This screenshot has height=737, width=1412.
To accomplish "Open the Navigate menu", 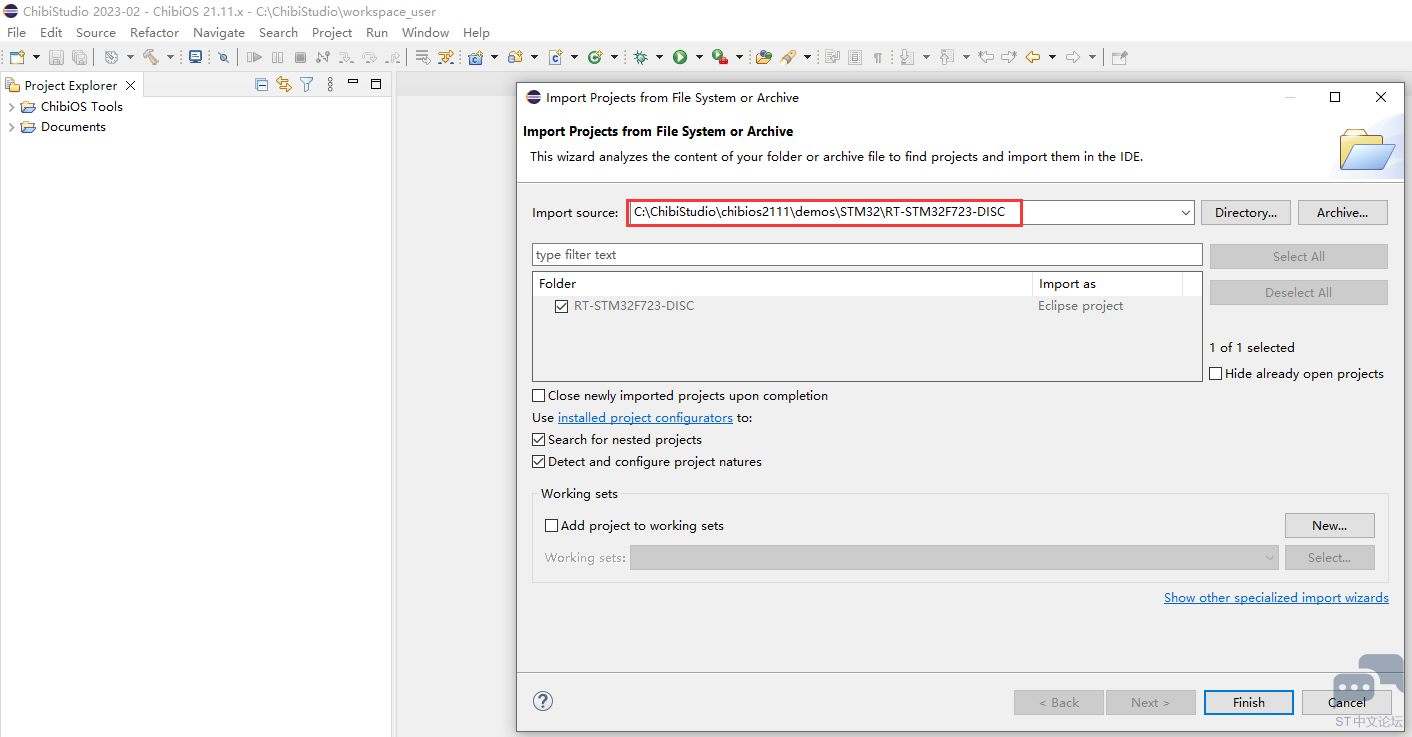I will [219, 32].
